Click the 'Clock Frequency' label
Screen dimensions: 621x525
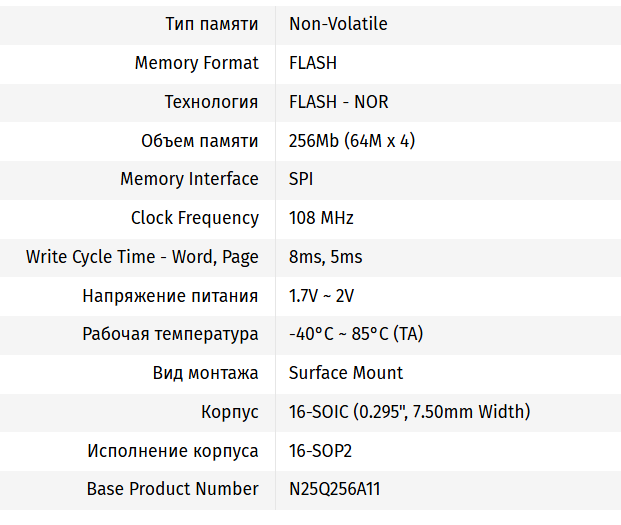(194, 218)
